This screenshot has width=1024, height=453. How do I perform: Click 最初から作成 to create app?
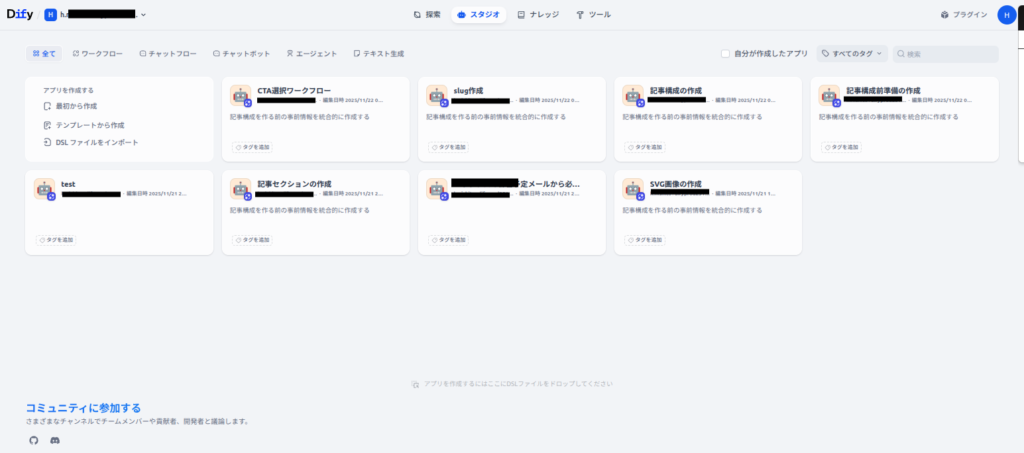[x=75, y=106]
